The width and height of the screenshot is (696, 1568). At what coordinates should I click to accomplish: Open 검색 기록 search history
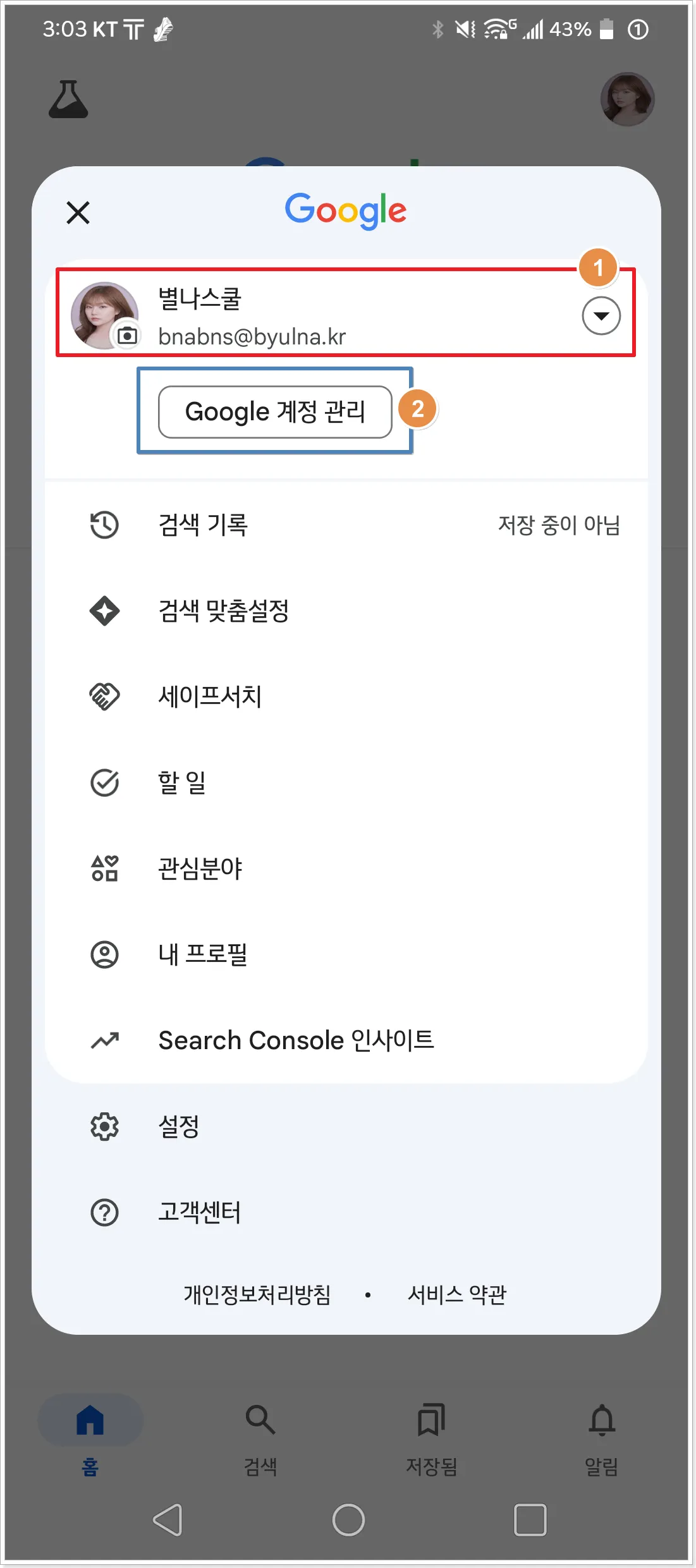click(203, 525)
